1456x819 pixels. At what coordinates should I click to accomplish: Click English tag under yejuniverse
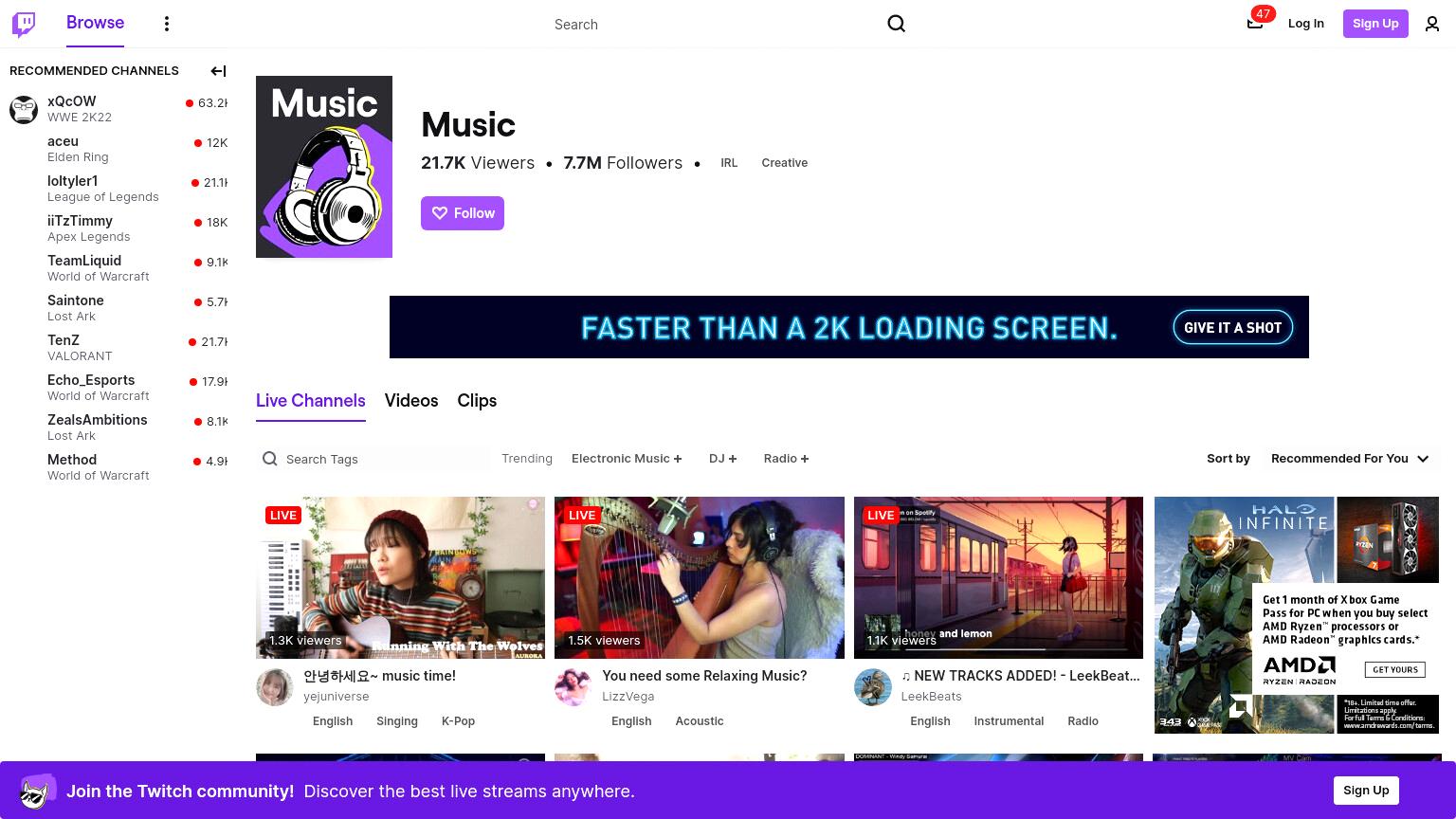[333, 721]
